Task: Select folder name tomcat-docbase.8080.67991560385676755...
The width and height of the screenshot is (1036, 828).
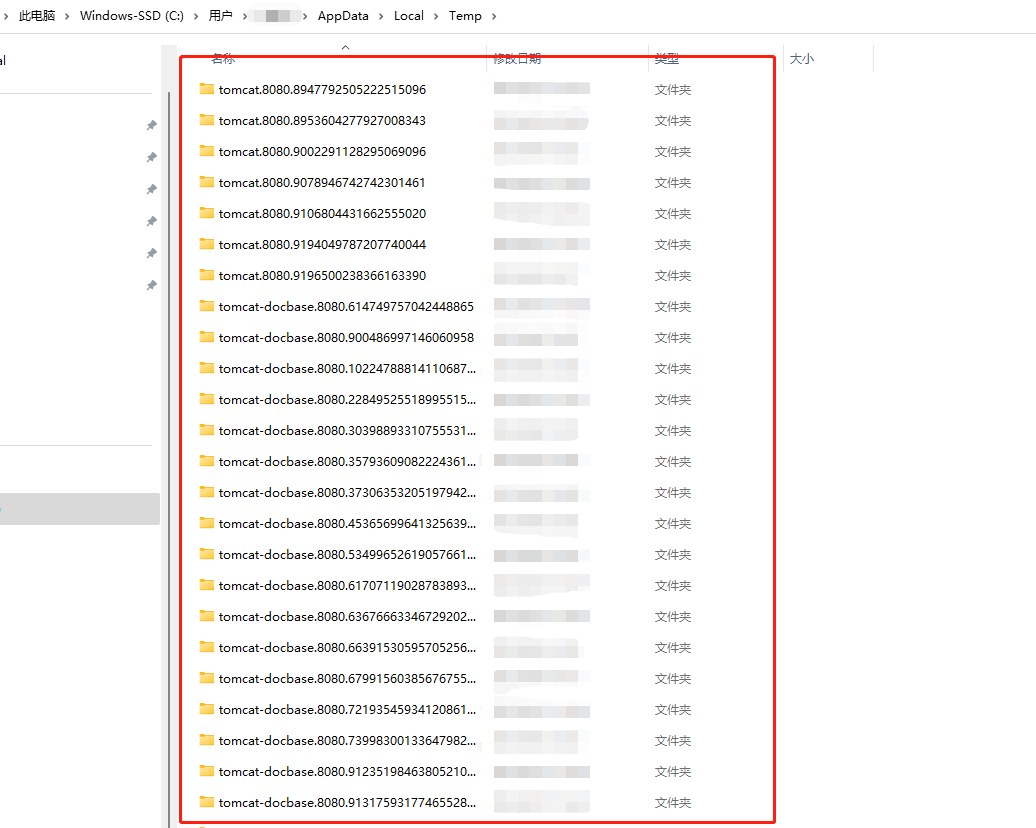Action: pyautogui.click(x=348, y=679)
